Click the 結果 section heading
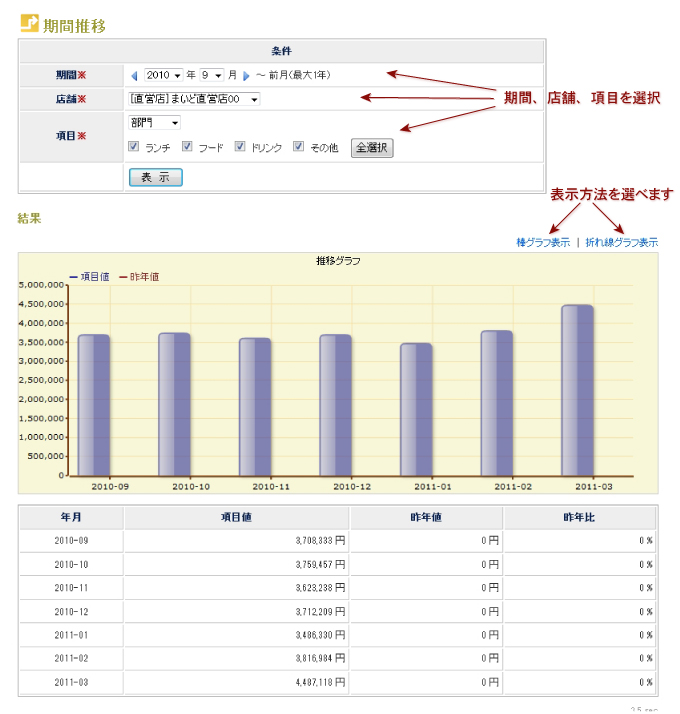 pos(30,219)
